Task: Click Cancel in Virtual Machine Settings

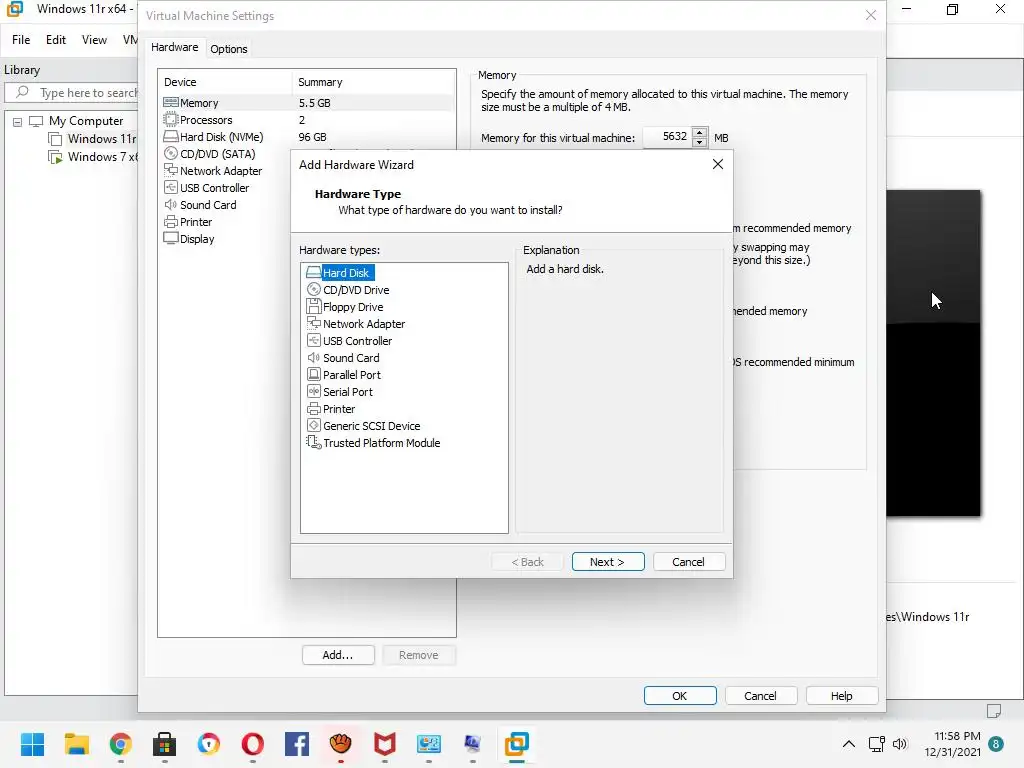Action: point(761,696)
